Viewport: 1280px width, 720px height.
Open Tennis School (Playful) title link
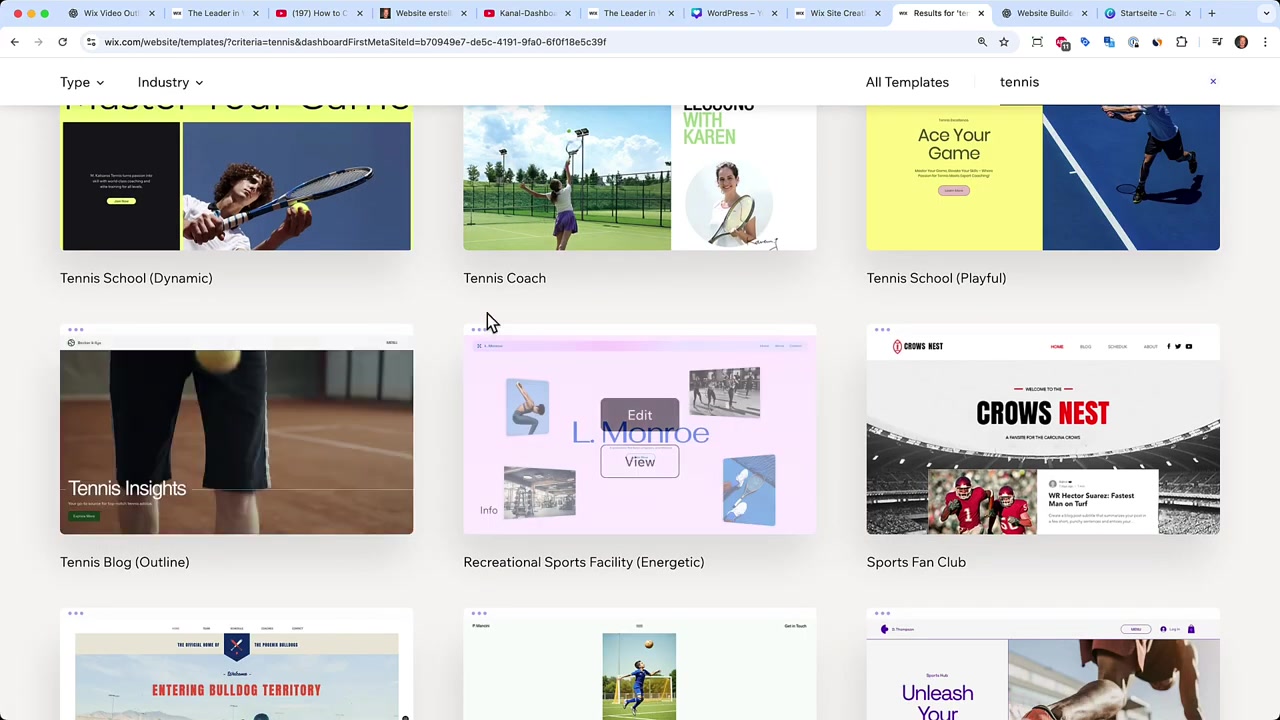pyautogui.click(x=936, y=278)
